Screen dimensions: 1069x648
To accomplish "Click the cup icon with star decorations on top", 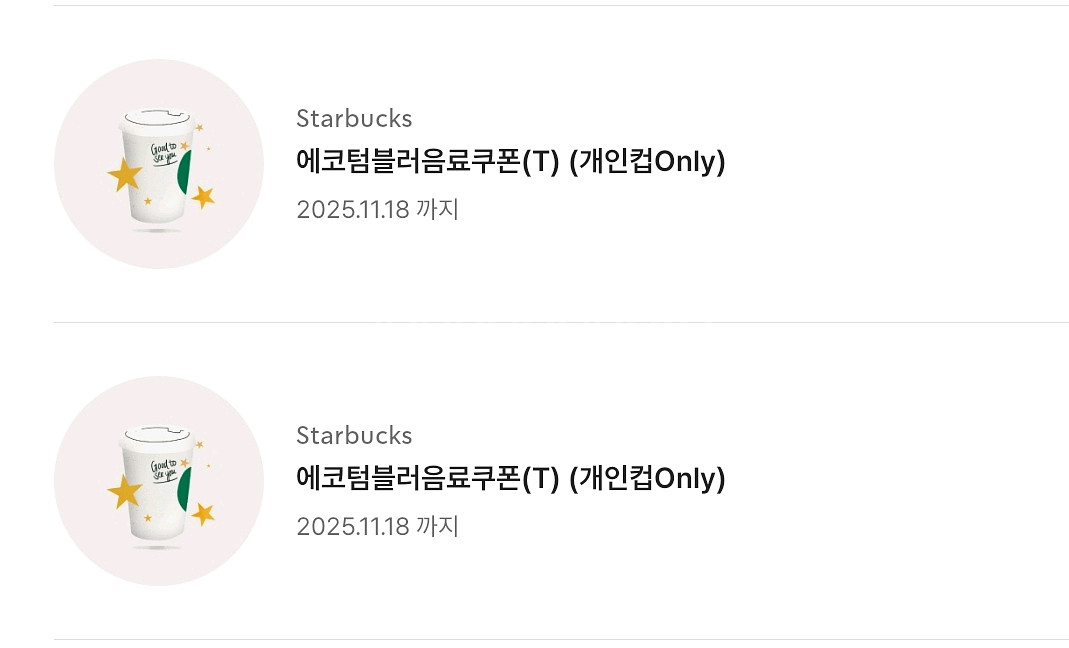I will 158,163.
